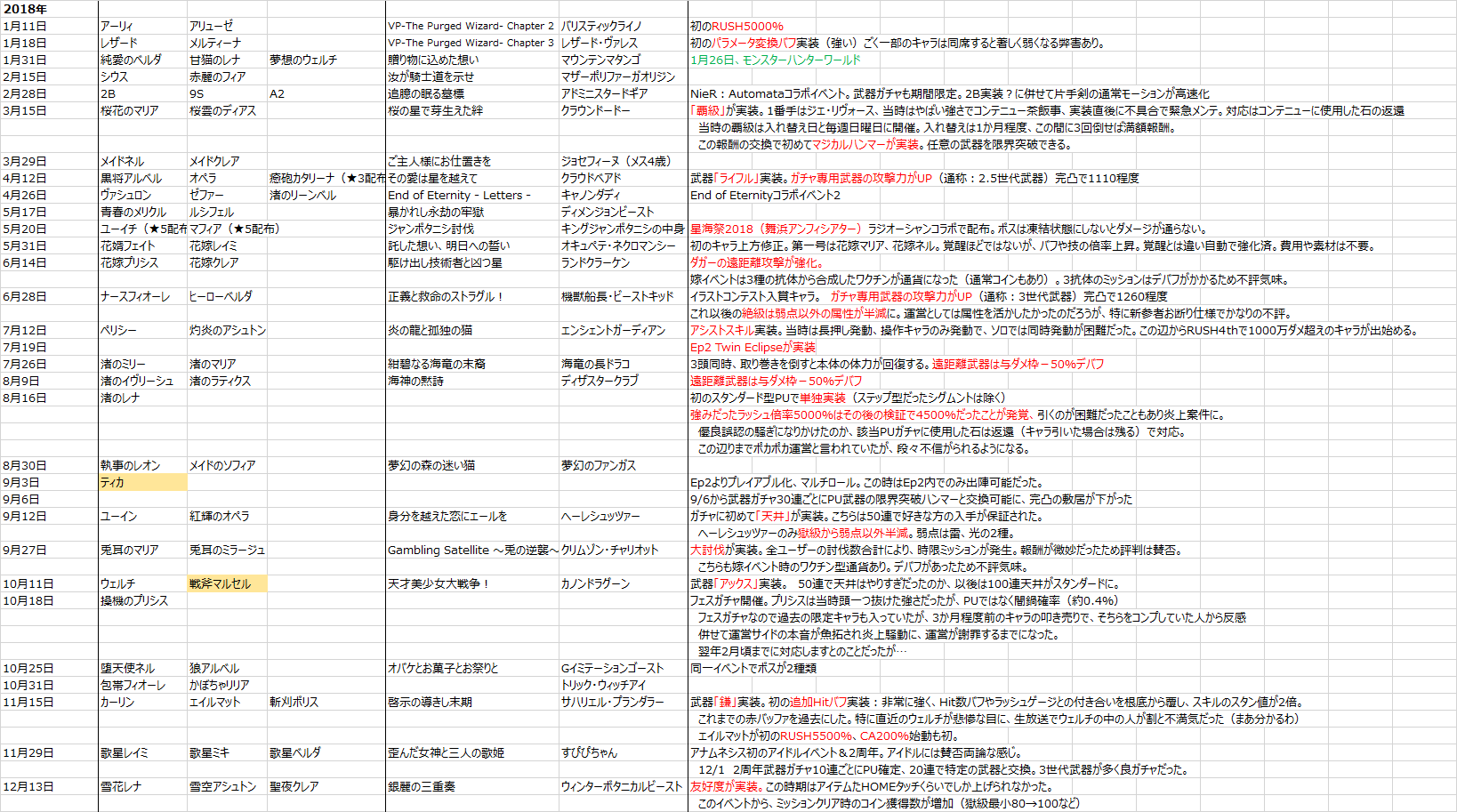
Task: Click the 海竜の長ドラコ cell
Action: click(623, 364)
